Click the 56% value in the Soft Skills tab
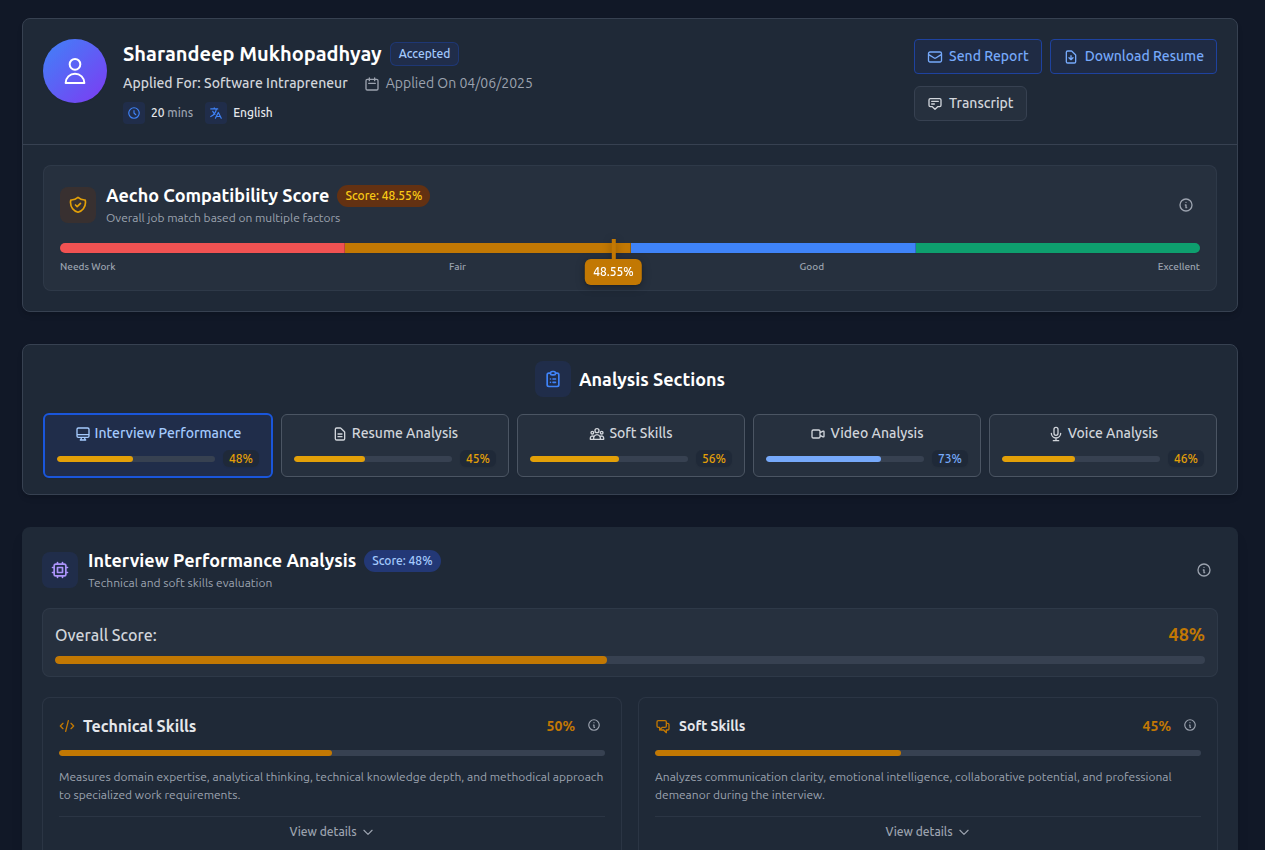This screenshot has height=850, width=1265. (714, 459)
